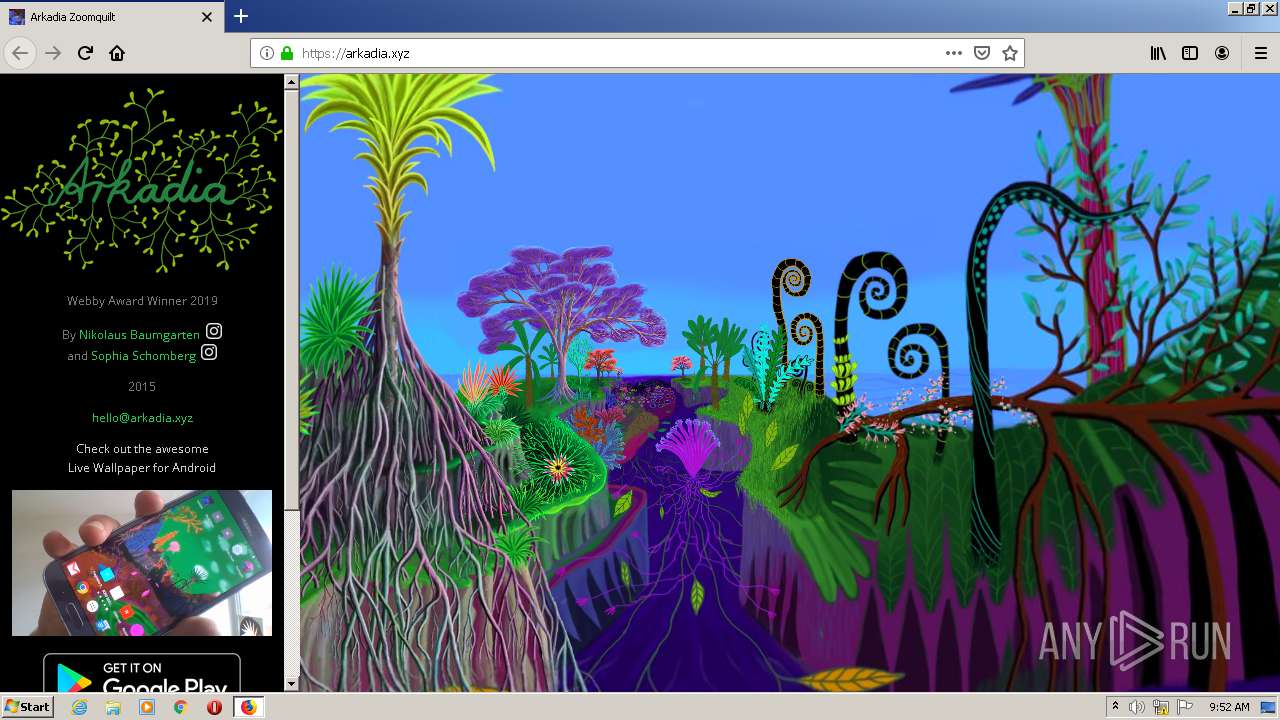Image resolution: width=1280 pixels, height=720 pixels.
Task: Go back to the previous page
Action: pos(20,53)
